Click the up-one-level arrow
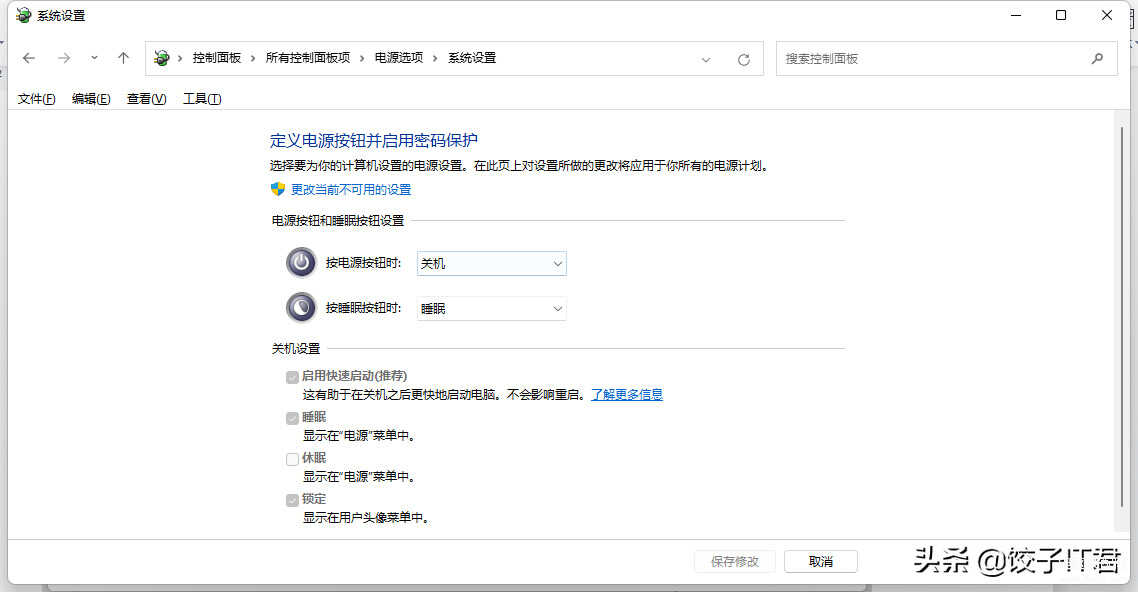1138x592 pixels. click(x=124, y=58)
